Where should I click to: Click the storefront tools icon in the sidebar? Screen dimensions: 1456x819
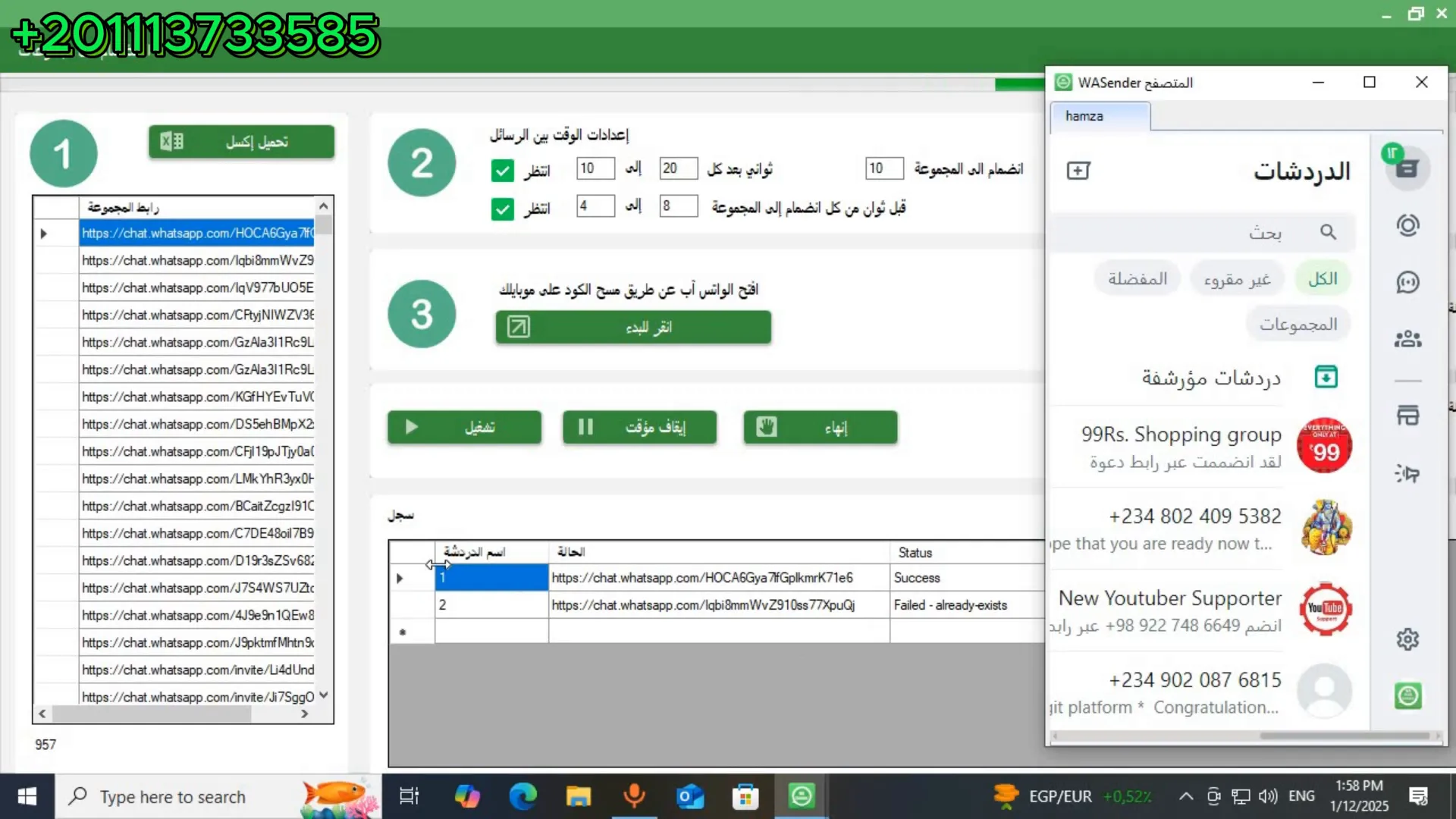coord(1407,415)
